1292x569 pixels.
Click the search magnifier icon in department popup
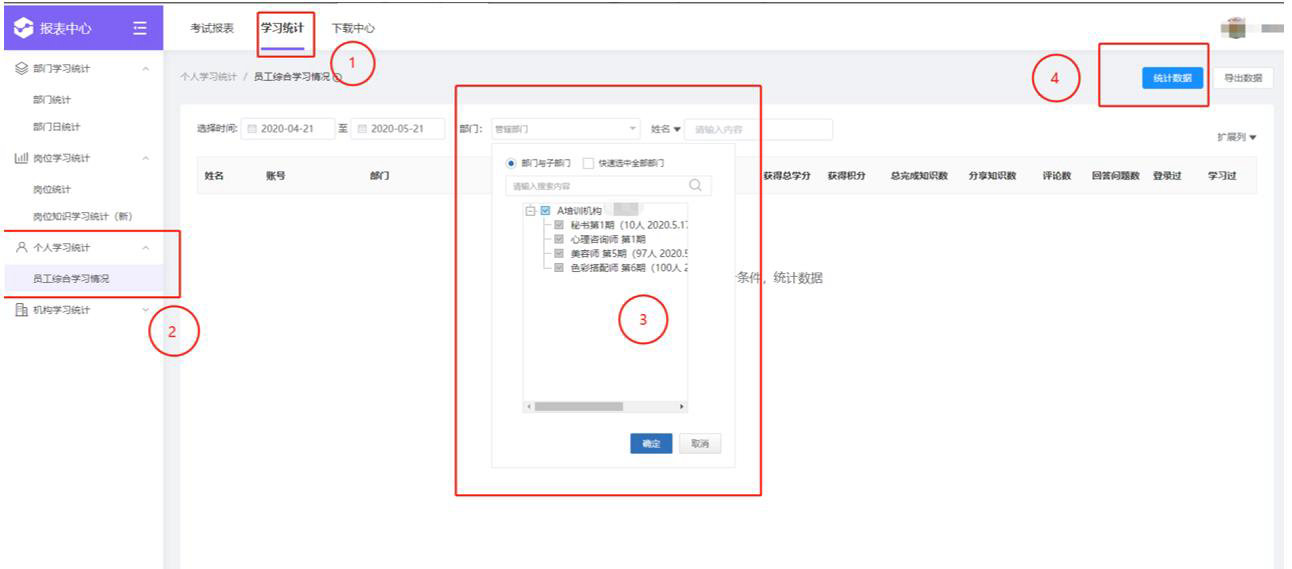coord(695,185)
